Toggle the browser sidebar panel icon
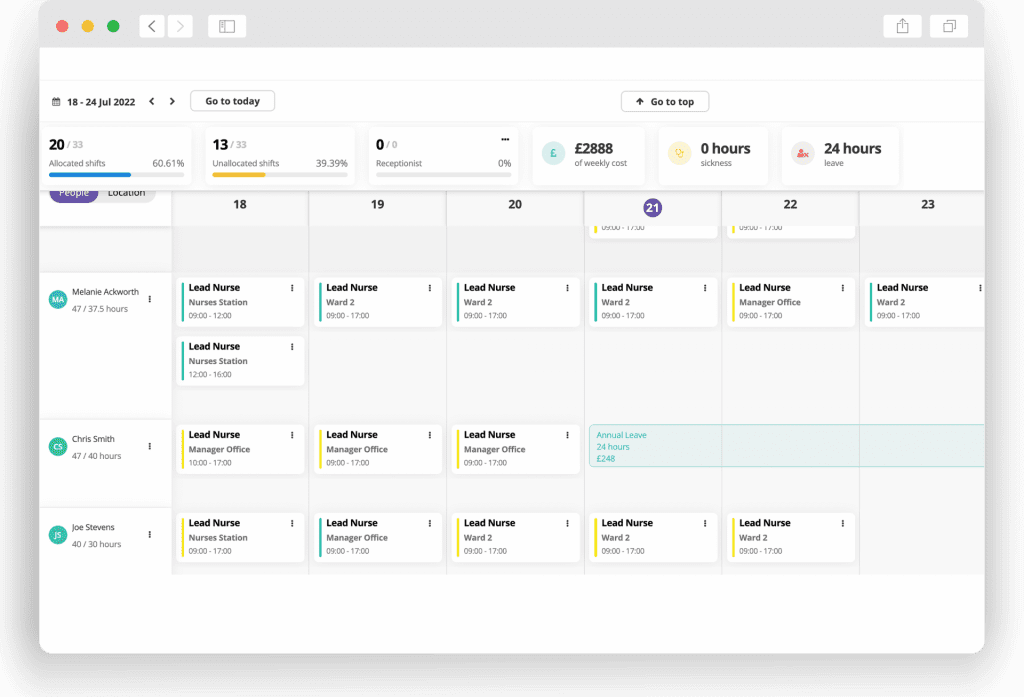The image size is (1024, 697). [227, 27]
